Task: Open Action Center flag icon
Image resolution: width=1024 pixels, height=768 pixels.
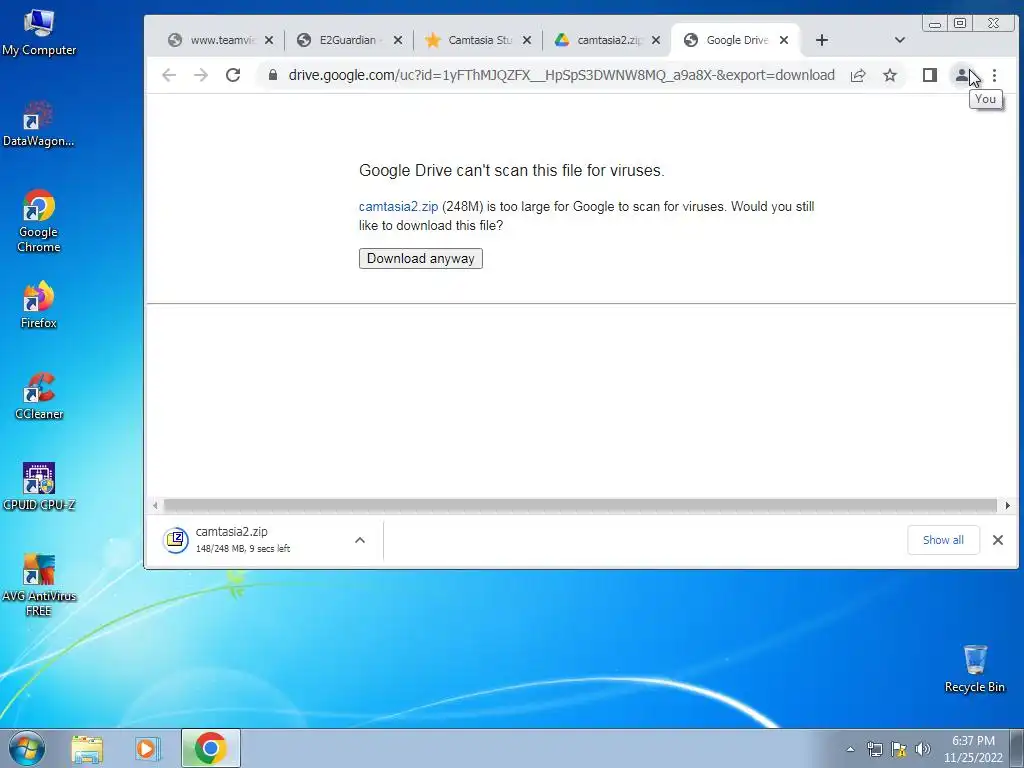Action: [899, 749]
